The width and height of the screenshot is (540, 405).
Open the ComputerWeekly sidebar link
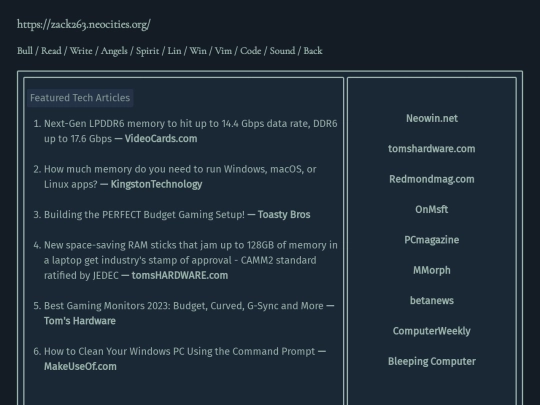[x=432, y=331]
